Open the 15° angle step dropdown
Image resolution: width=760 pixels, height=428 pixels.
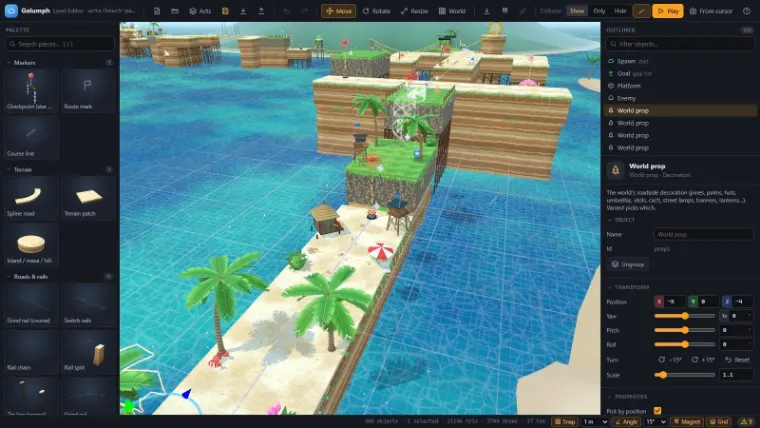(x=655, y=422)
